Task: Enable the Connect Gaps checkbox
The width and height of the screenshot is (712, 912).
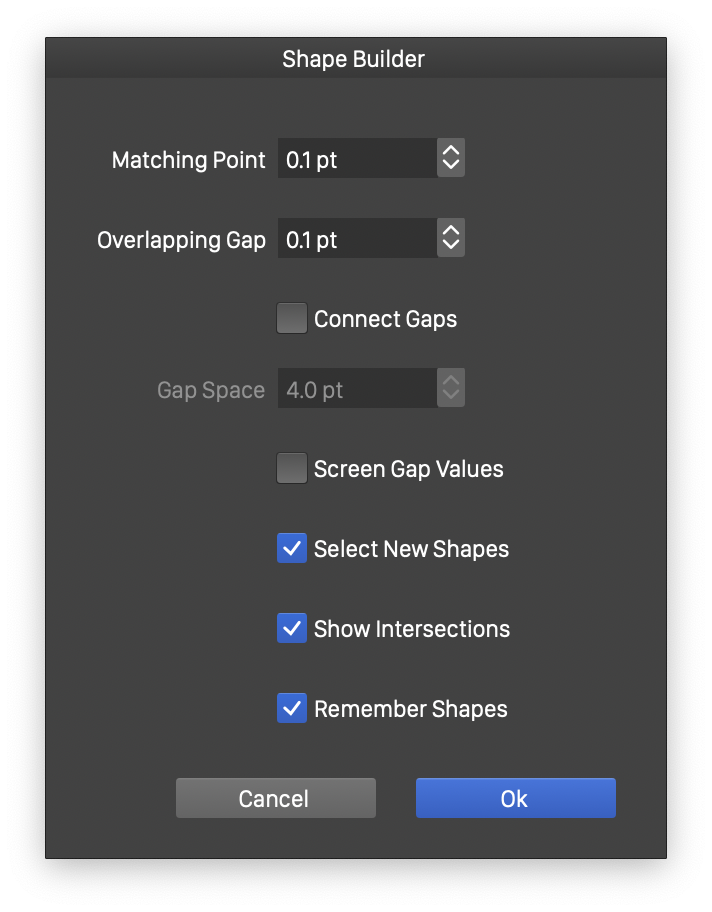Action: point(292,319)
